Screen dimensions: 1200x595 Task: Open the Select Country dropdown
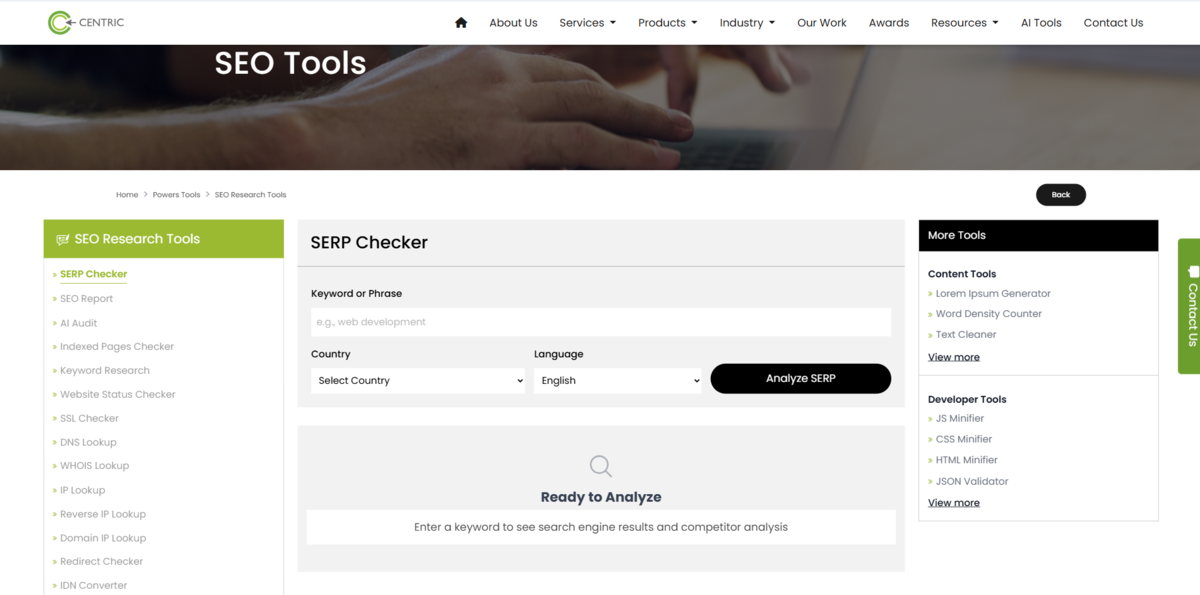tap(418, 380)
